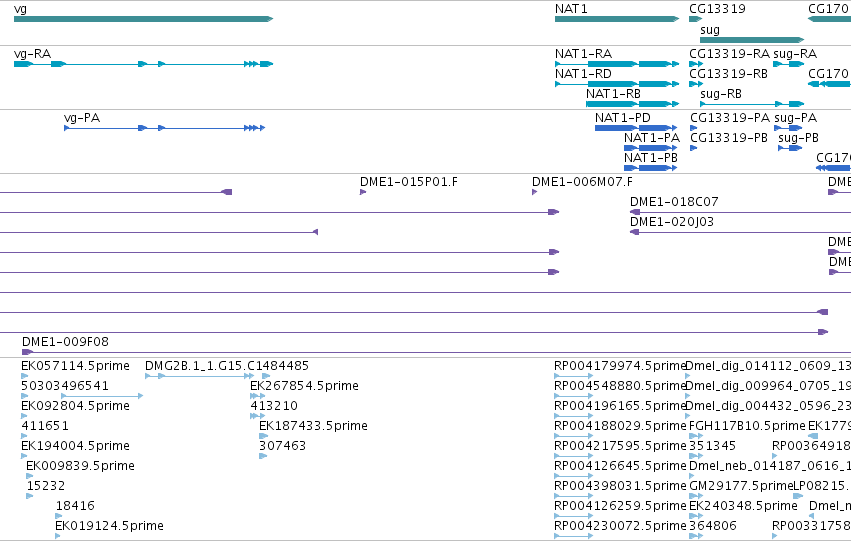Click the sug-PA protein label
The height and width of the screenshot is (541, 851).
click(796, 118)
